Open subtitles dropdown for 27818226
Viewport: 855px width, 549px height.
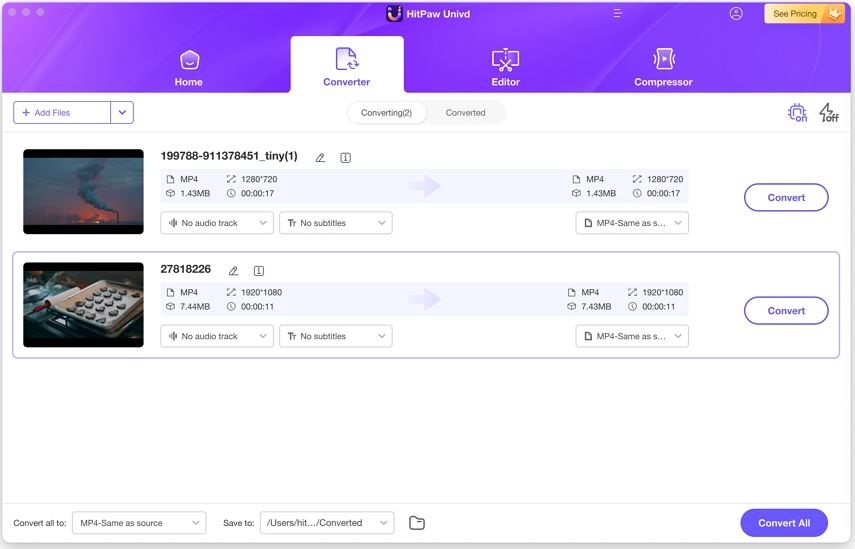coord(336,336)
